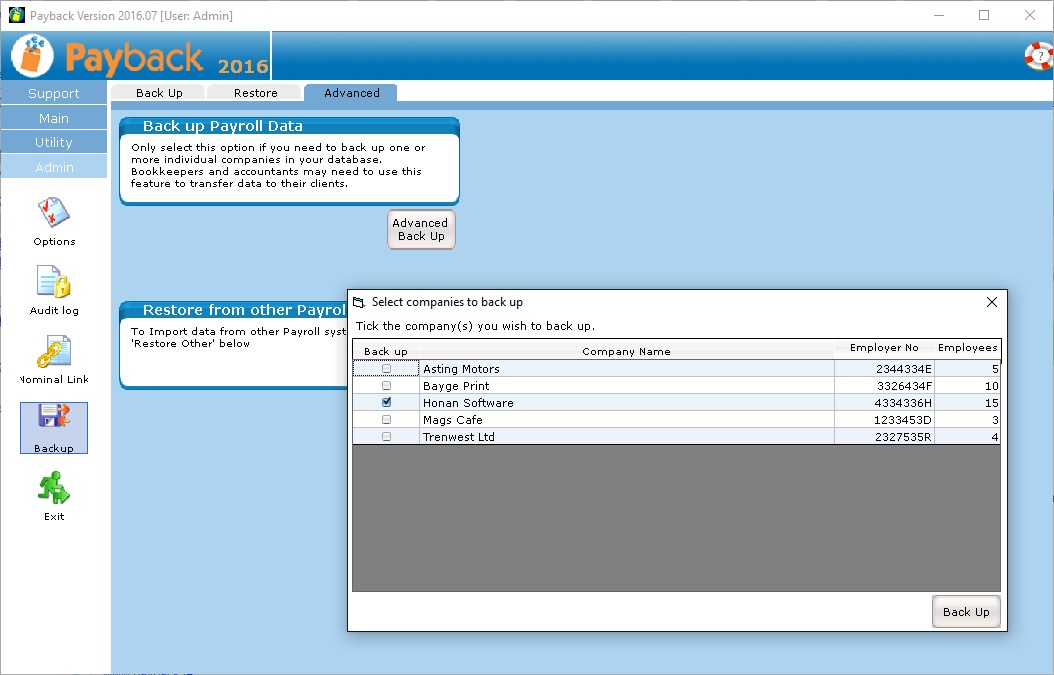Click Back Up button in dialog
This screenshot has height=675, width=1054.
tap(966, 612)
